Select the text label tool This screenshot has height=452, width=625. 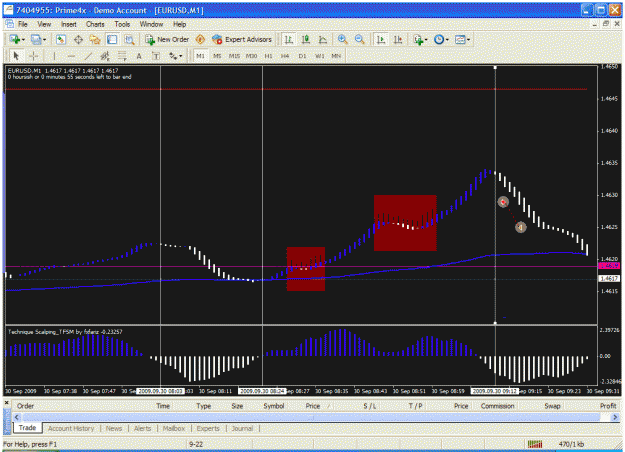(156, 56)
